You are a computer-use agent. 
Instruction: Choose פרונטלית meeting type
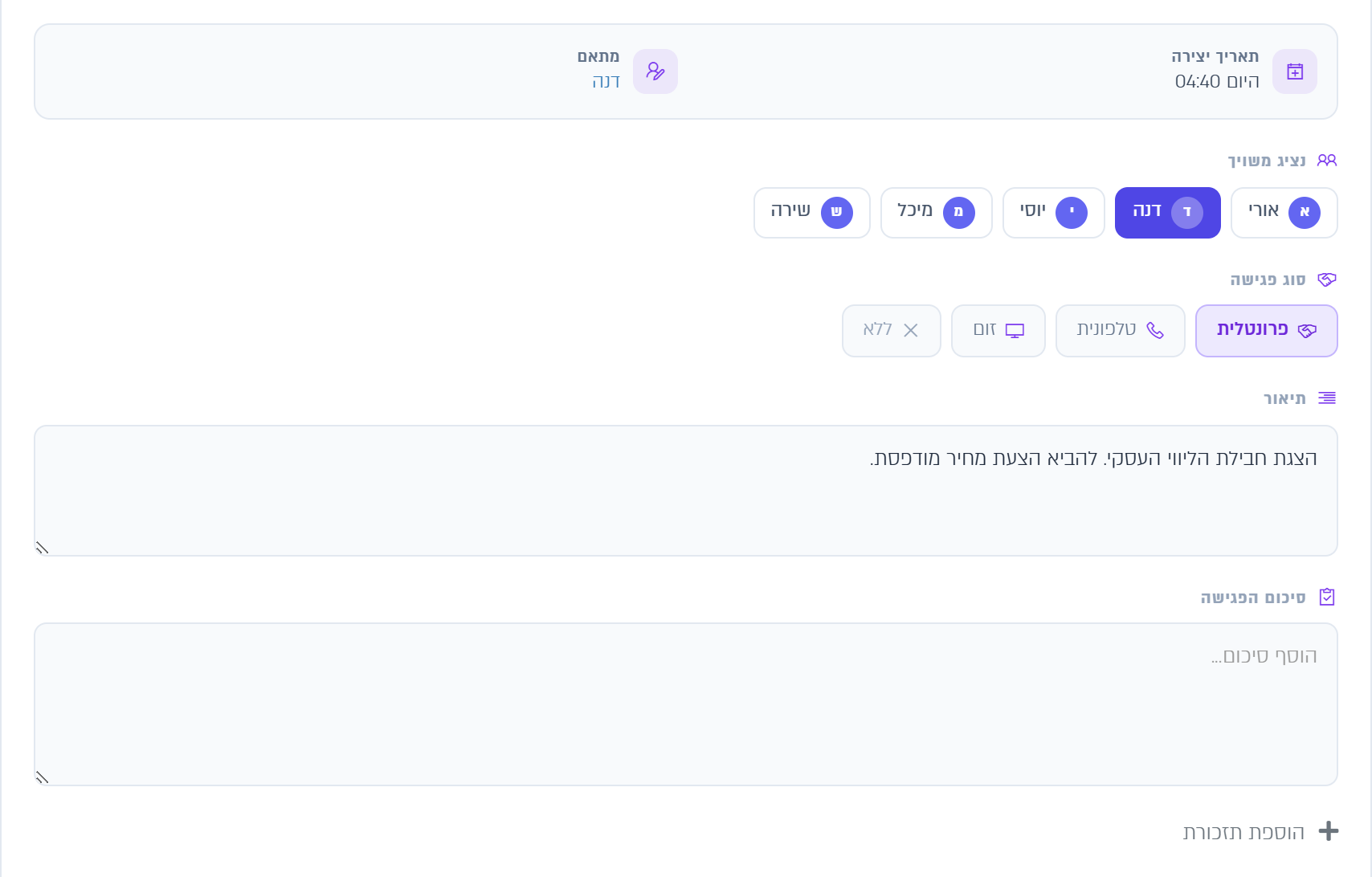(x=1267, y=331)
